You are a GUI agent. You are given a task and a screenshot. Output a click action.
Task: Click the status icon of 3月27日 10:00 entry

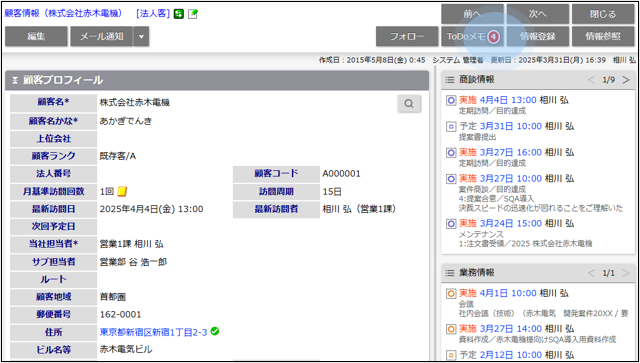click(x=451, y=179)
